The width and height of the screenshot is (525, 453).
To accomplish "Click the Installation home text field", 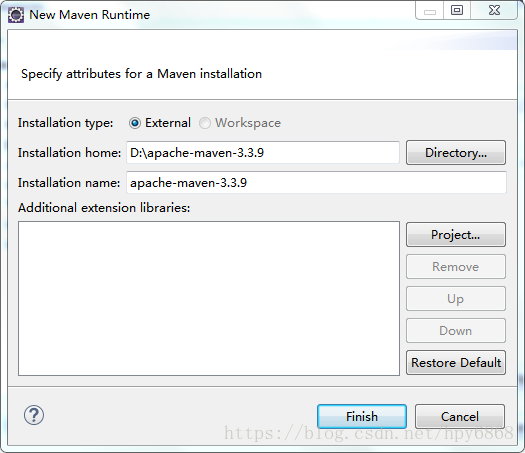I will 263,153.
